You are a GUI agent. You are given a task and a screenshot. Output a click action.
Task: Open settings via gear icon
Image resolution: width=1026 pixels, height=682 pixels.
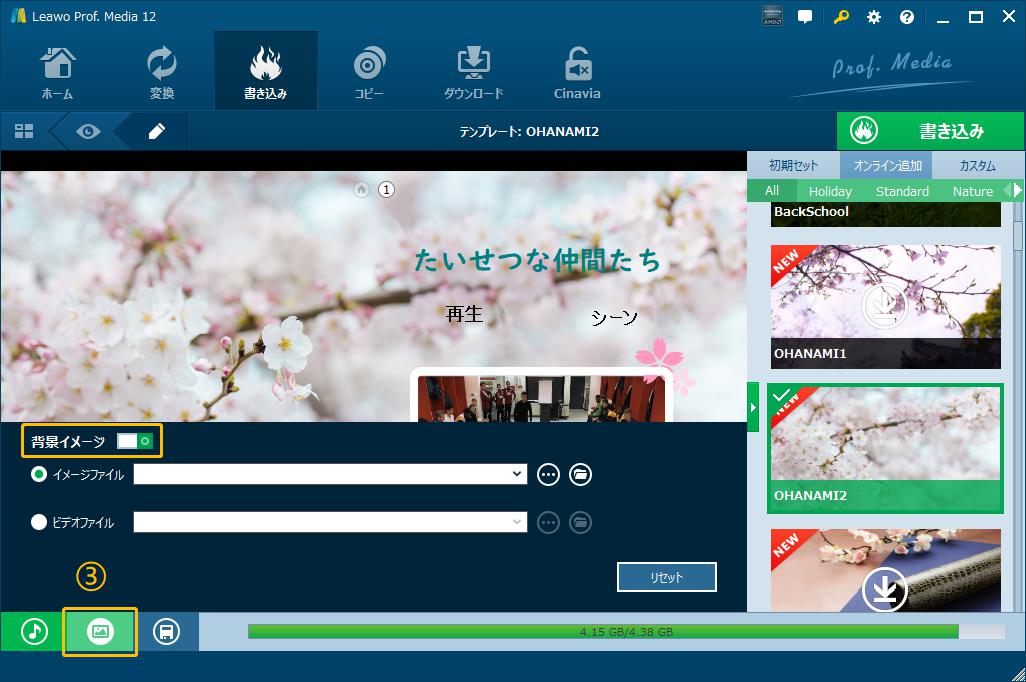tap(874, 17)
